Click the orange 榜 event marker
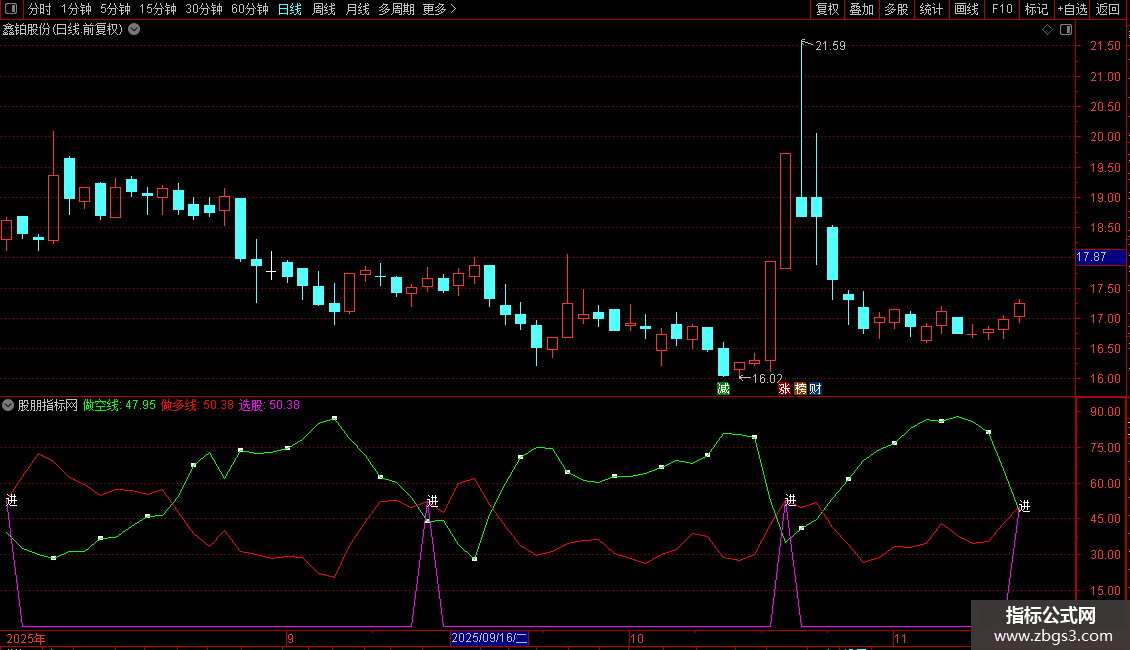 pos(800,389)
